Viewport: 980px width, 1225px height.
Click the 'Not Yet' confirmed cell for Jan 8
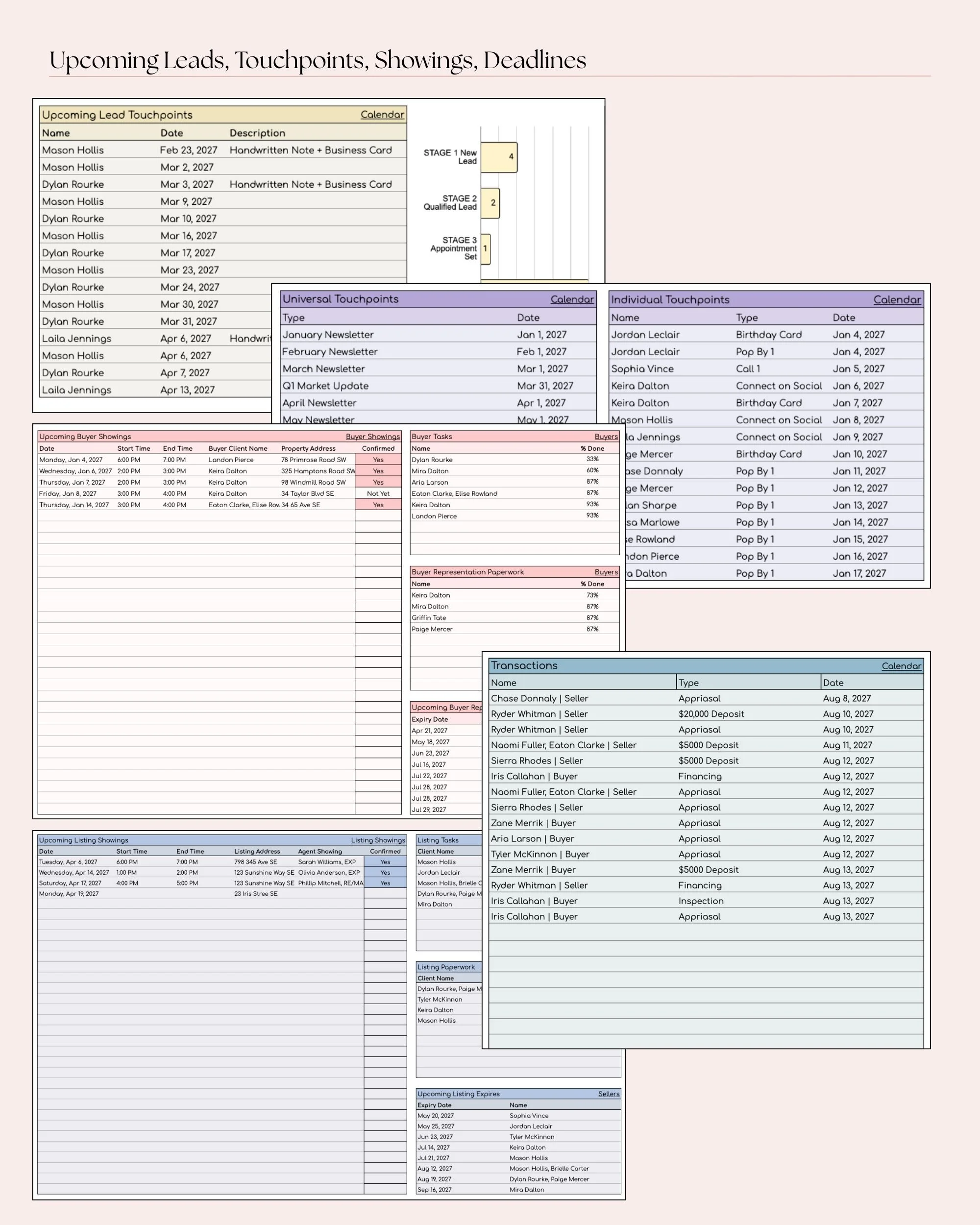click(378, 494)
